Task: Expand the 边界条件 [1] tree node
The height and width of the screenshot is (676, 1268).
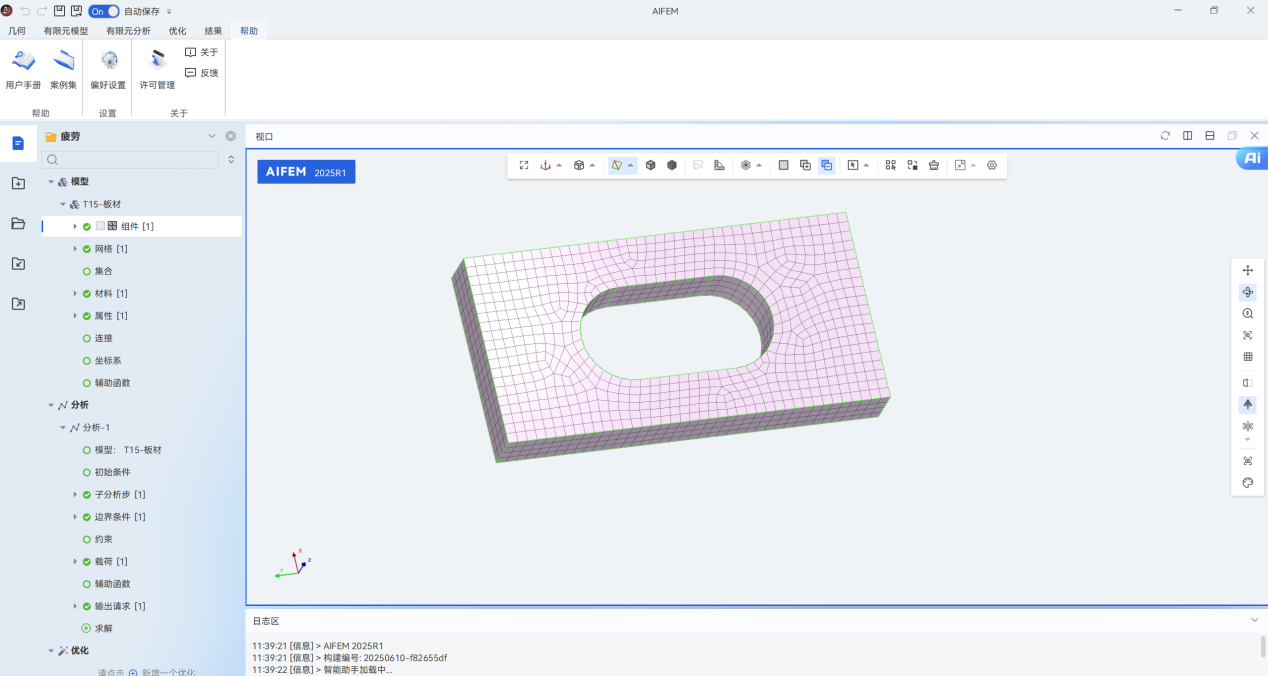Action: point(75,517)
